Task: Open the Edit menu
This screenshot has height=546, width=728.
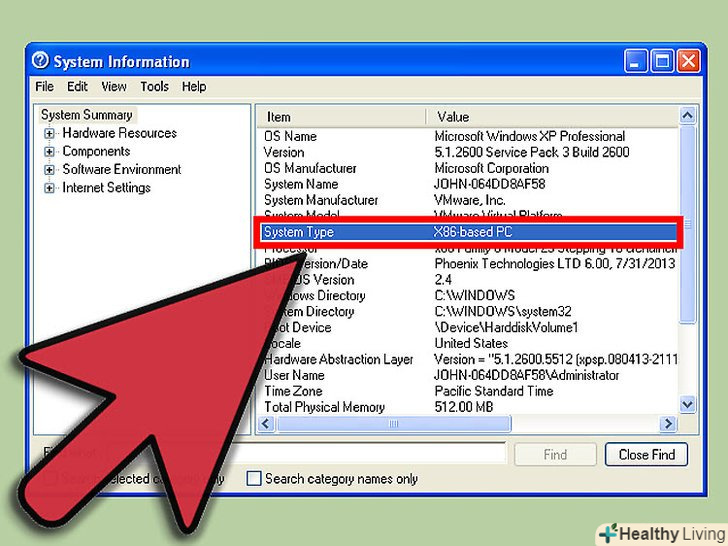Action: pyautogui.click(x=78, y=87)
